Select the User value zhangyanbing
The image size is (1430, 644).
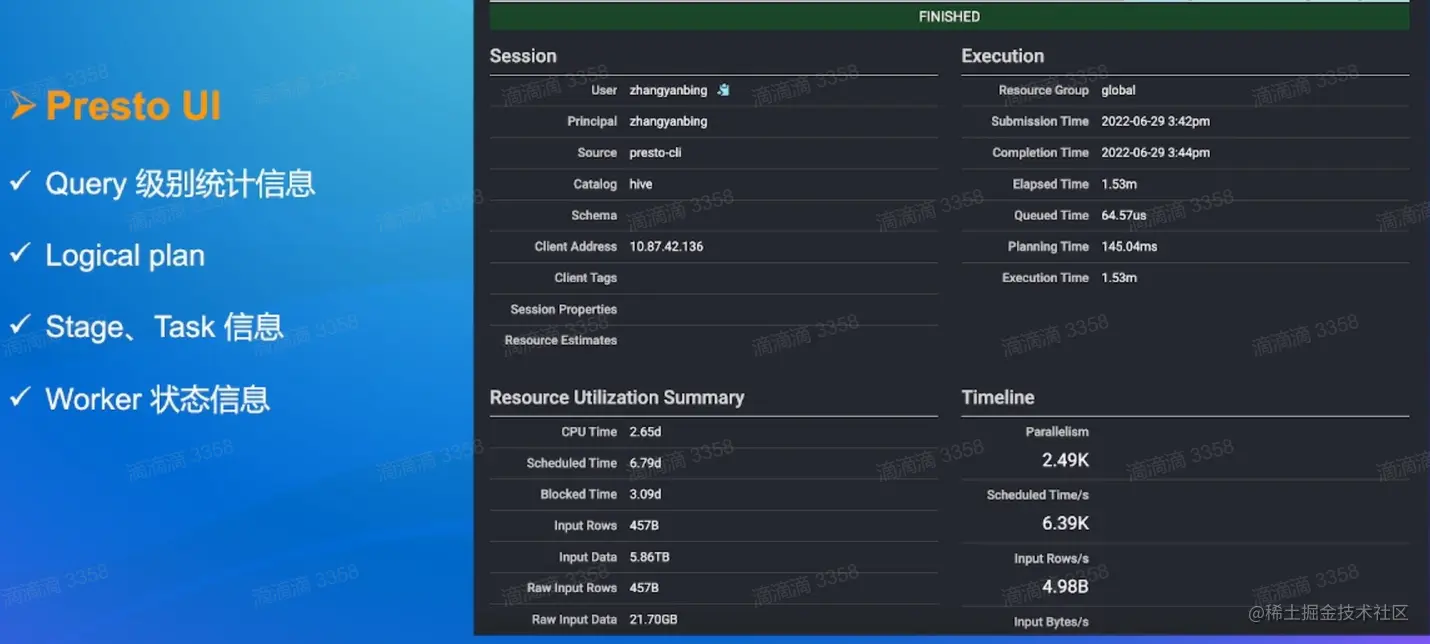point(668,90)
